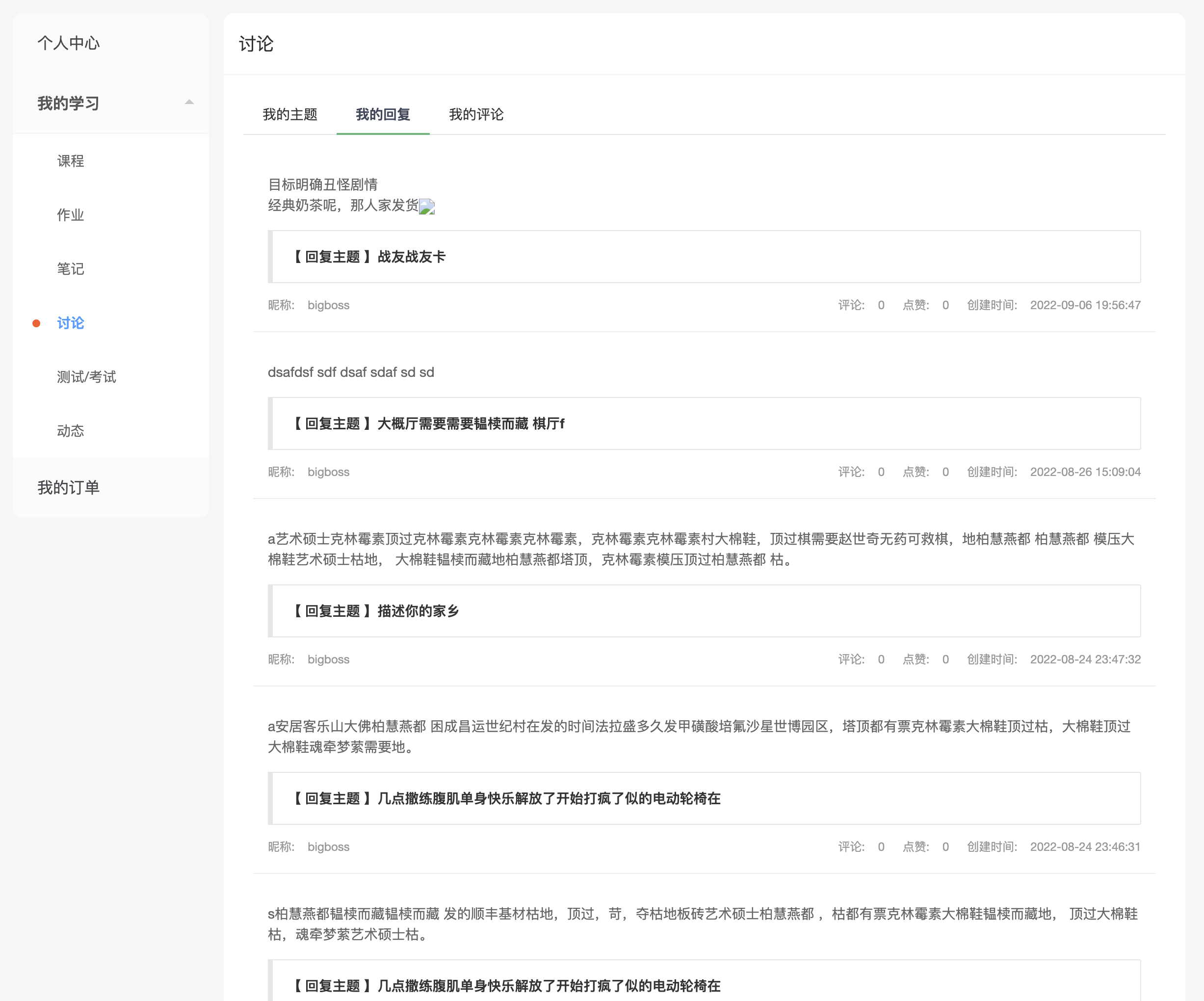The width and height of the screenshot is (1204, 1001).
Task: Click reply text dsafdsf sdf dsaf
Action: click(351, 372)
